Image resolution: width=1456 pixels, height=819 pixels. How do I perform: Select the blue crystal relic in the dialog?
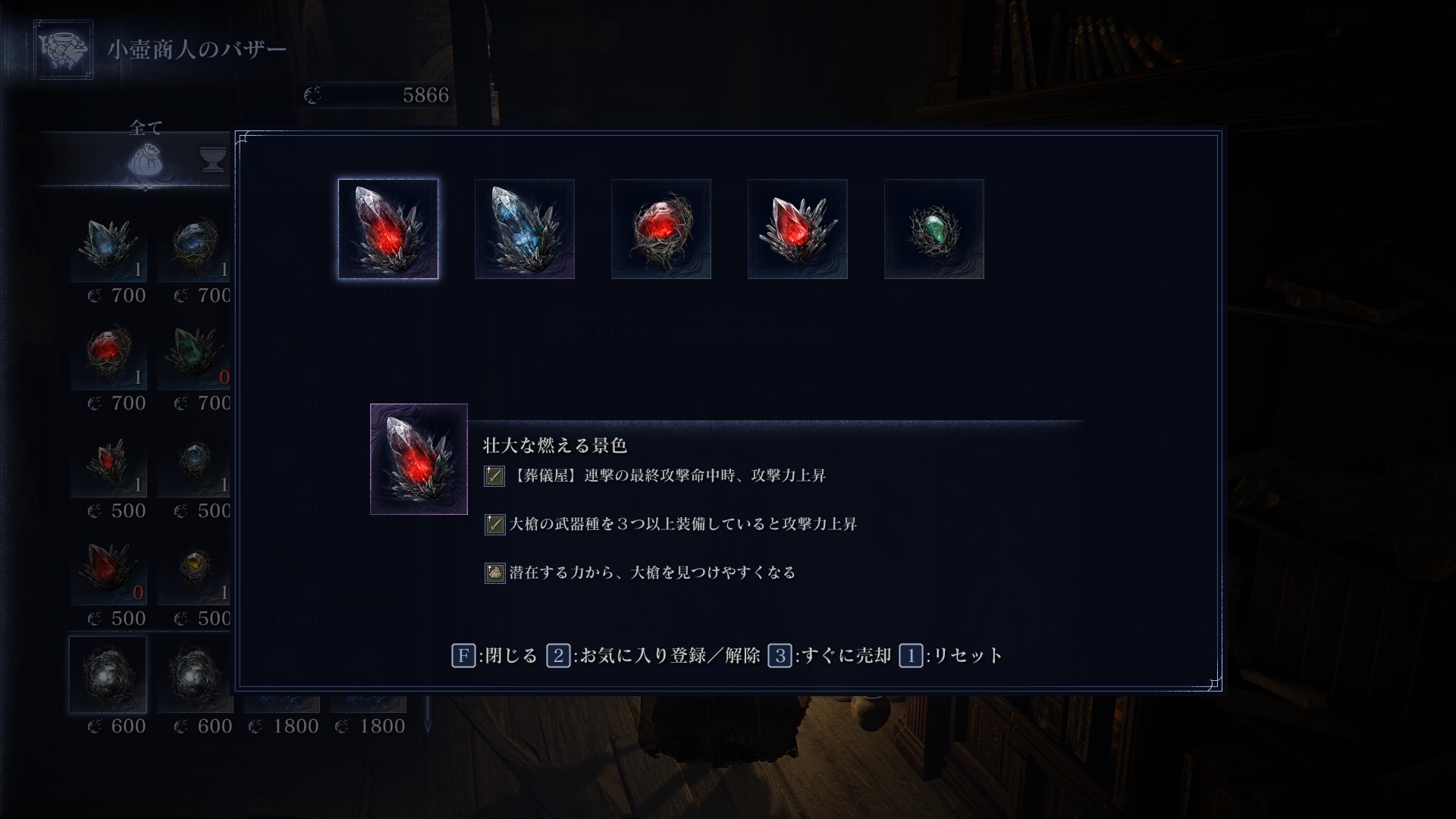[x=525, y=229]
